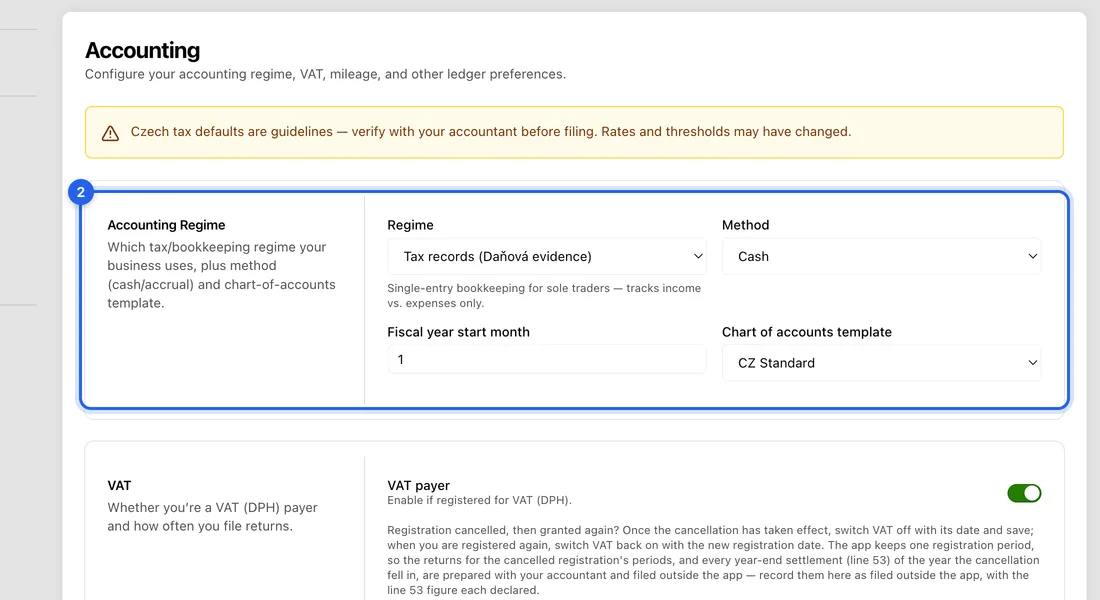Open the Method dropdown set to Cash
This screenshot has width=1100, height=600.
pos(881,256)
